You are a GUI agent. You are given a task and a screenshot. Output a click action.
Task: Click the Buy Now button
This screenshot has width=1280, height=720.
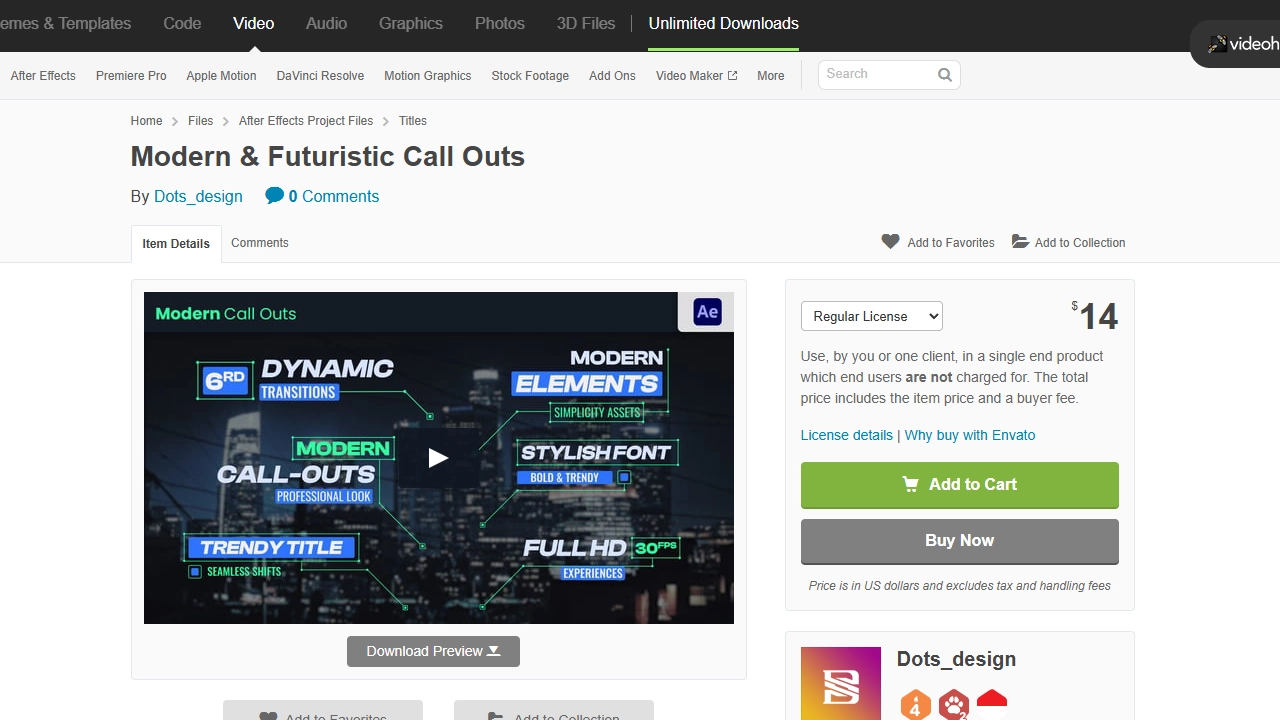tap(959, 541)
